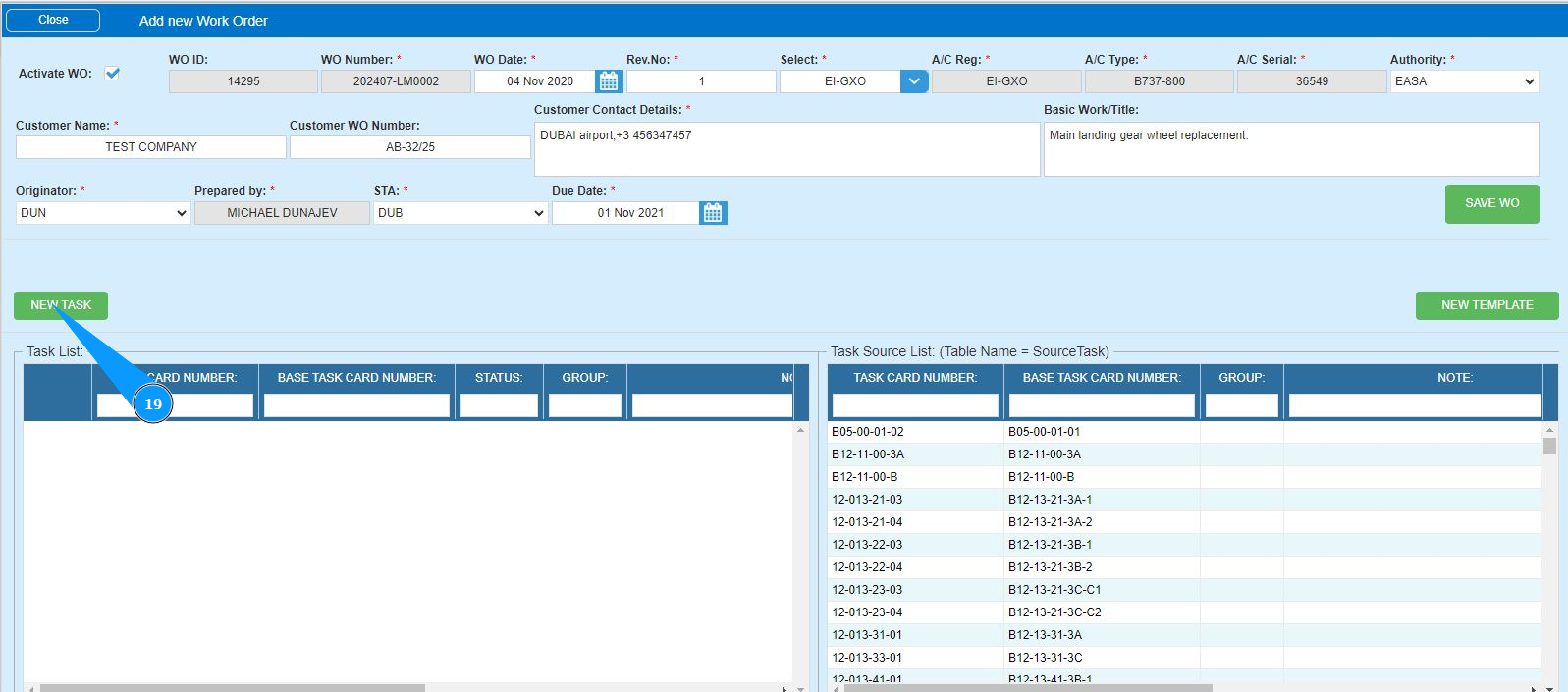Expand the Select aircraft dropdown arrow
1568x692 pixels.
[x=914, y=81]
